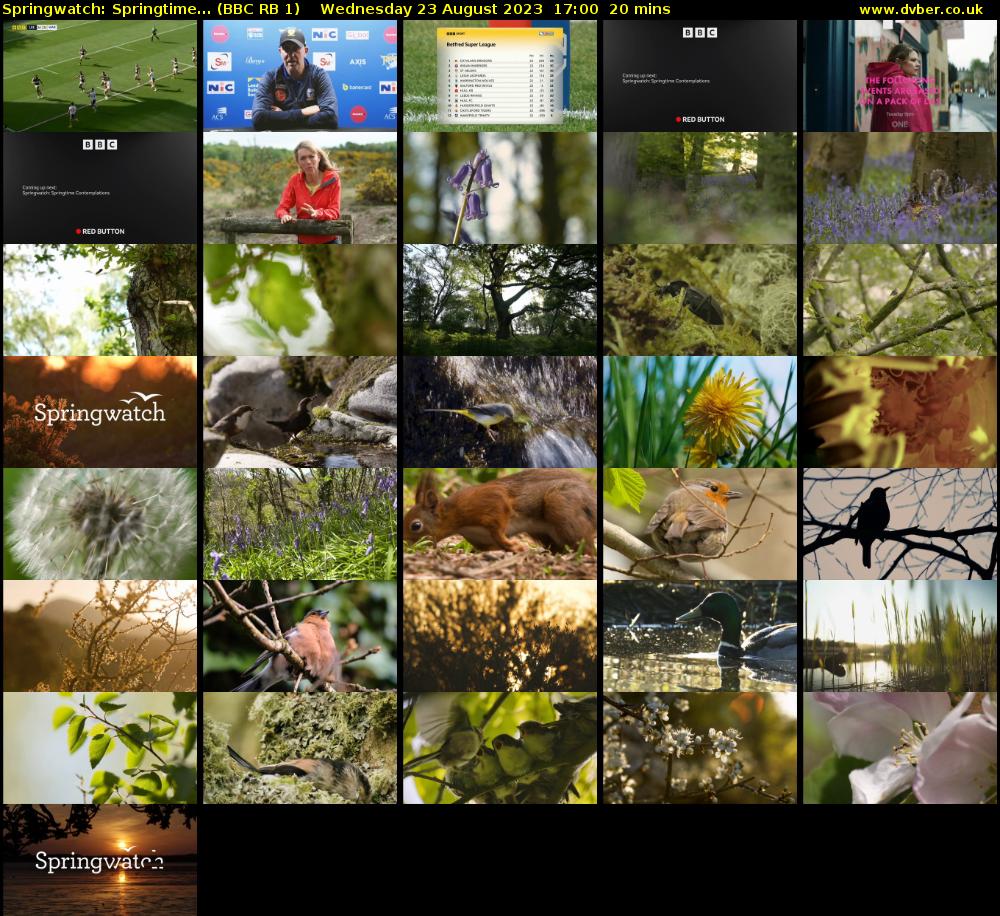
Task: Open the pink apple blossom thumbnail
Action: point(900,748)
